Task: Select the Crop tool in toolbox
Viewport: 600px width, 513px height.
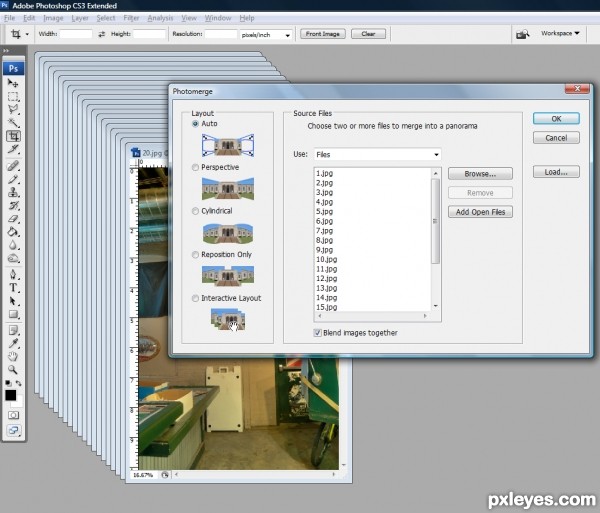Action: pyautogui.click(x=13, y=136)
